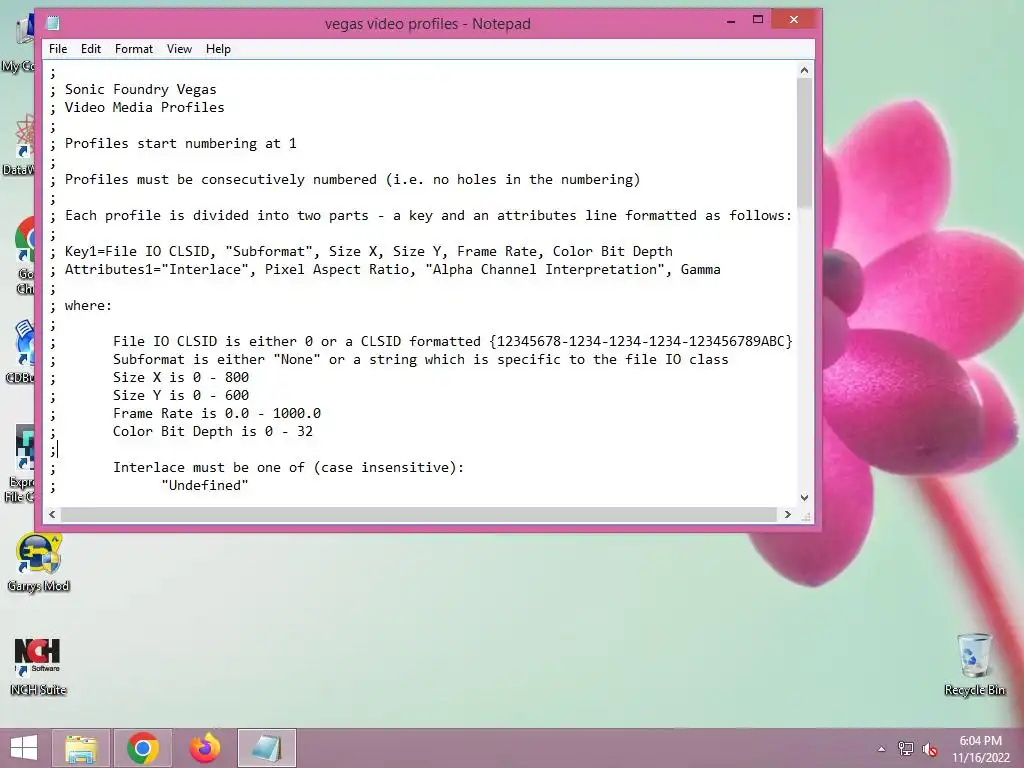Click line 'Size X is 0 - 800'

click(x=181, y=377)
